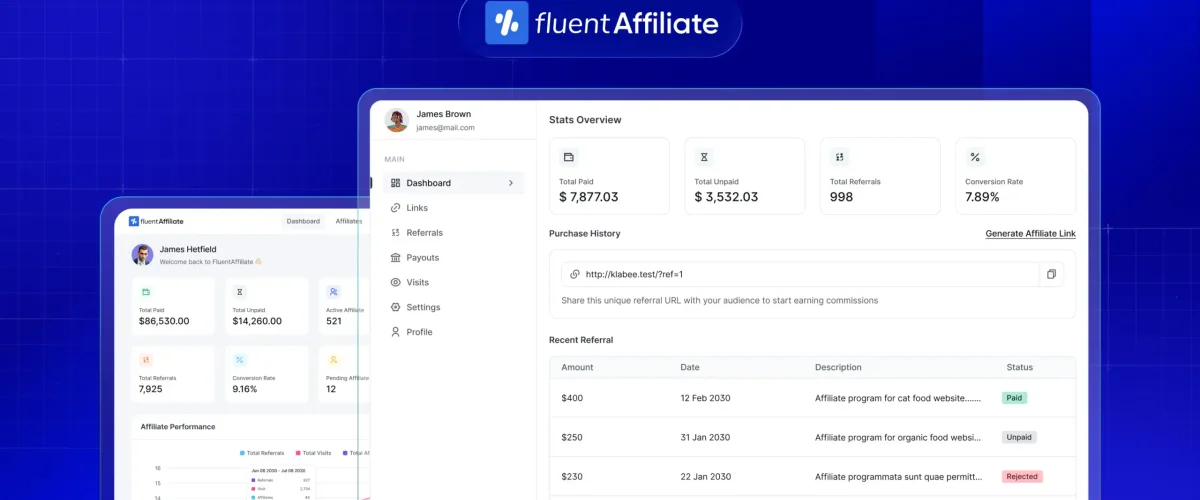Click the http://klabee.test/?ref=1 URL field
Image resolution: width=1200 pixels, height=500 pixels.
pos(801,274)
